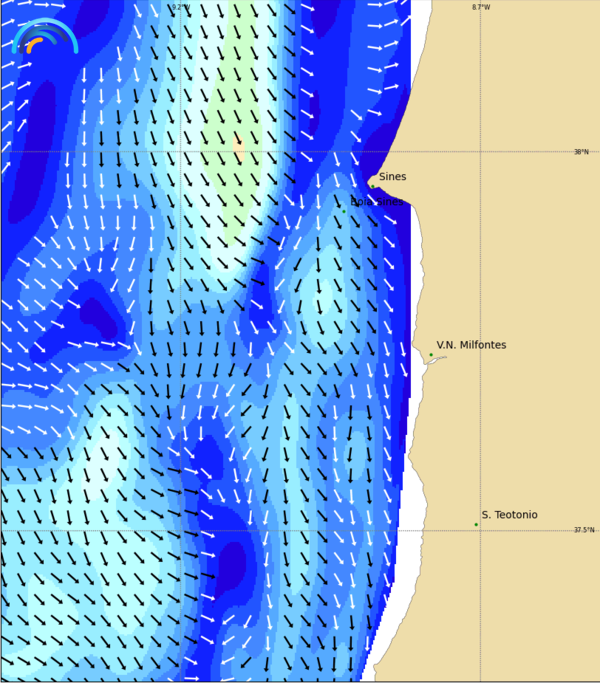
Task: Click the 9.2°W longitude label
Action: pyautogui.click(x=179, y=8)
